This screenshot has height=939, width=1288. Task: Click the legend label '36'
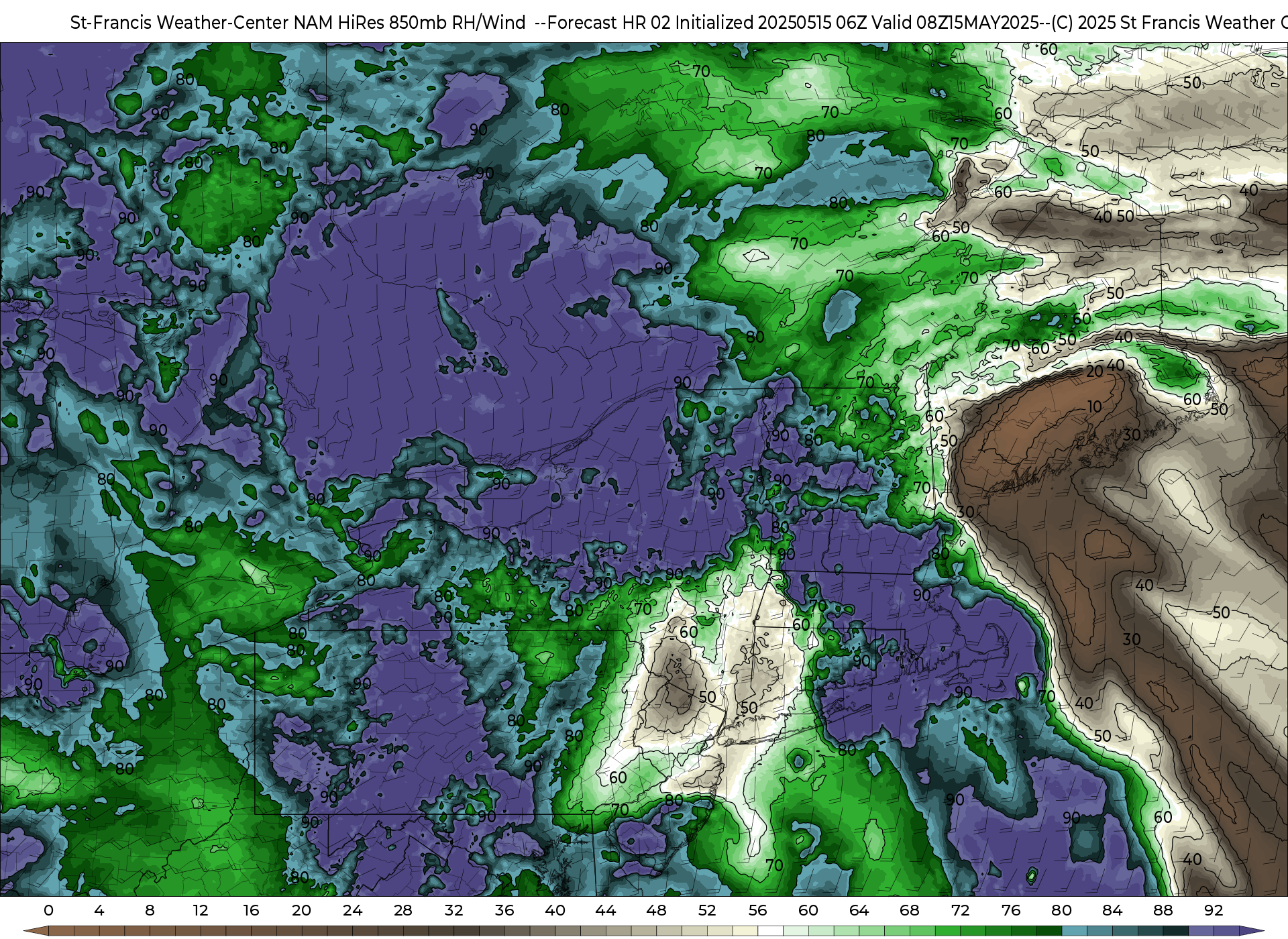[504, 910]
